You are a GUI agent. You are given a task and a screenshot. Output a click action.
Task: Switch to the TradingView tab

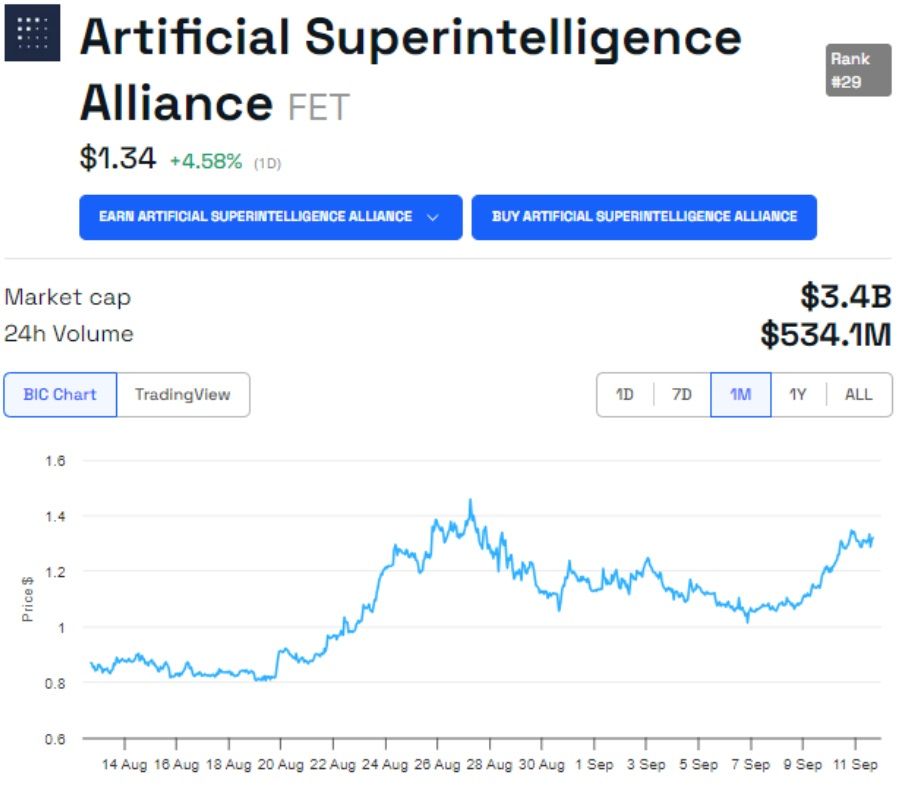pyautogui.click(x=182, y=394)
